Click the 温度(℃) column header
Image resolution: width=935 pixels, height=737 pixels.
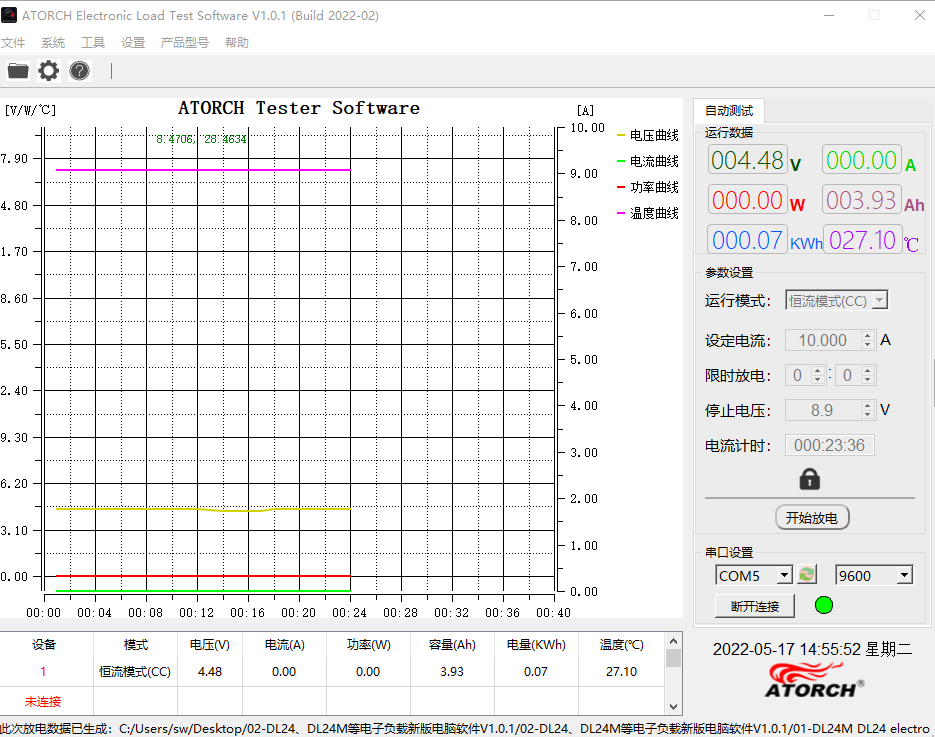(621, 645)
